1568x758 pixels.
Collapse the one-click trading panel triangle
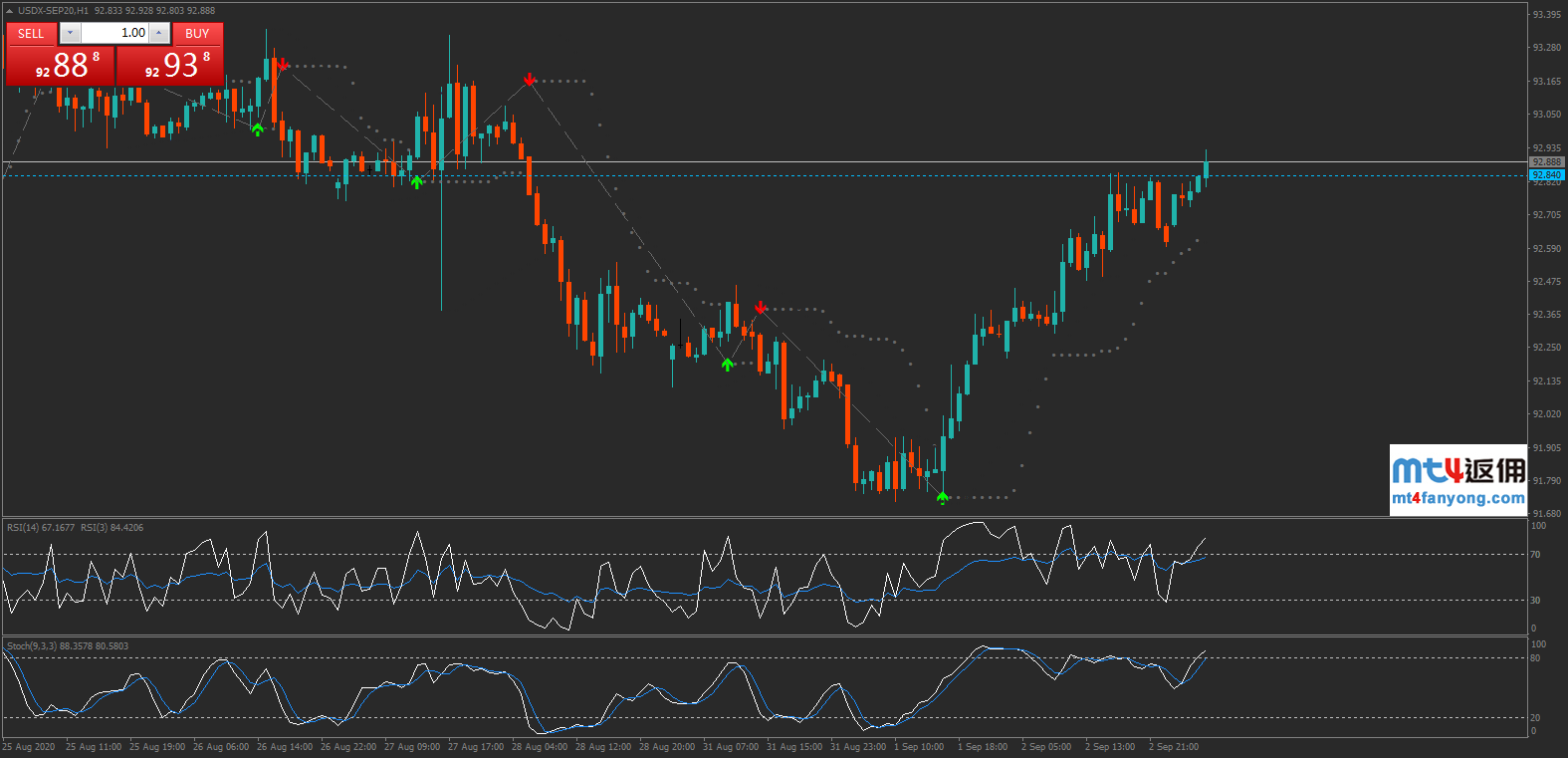[10, 10]
